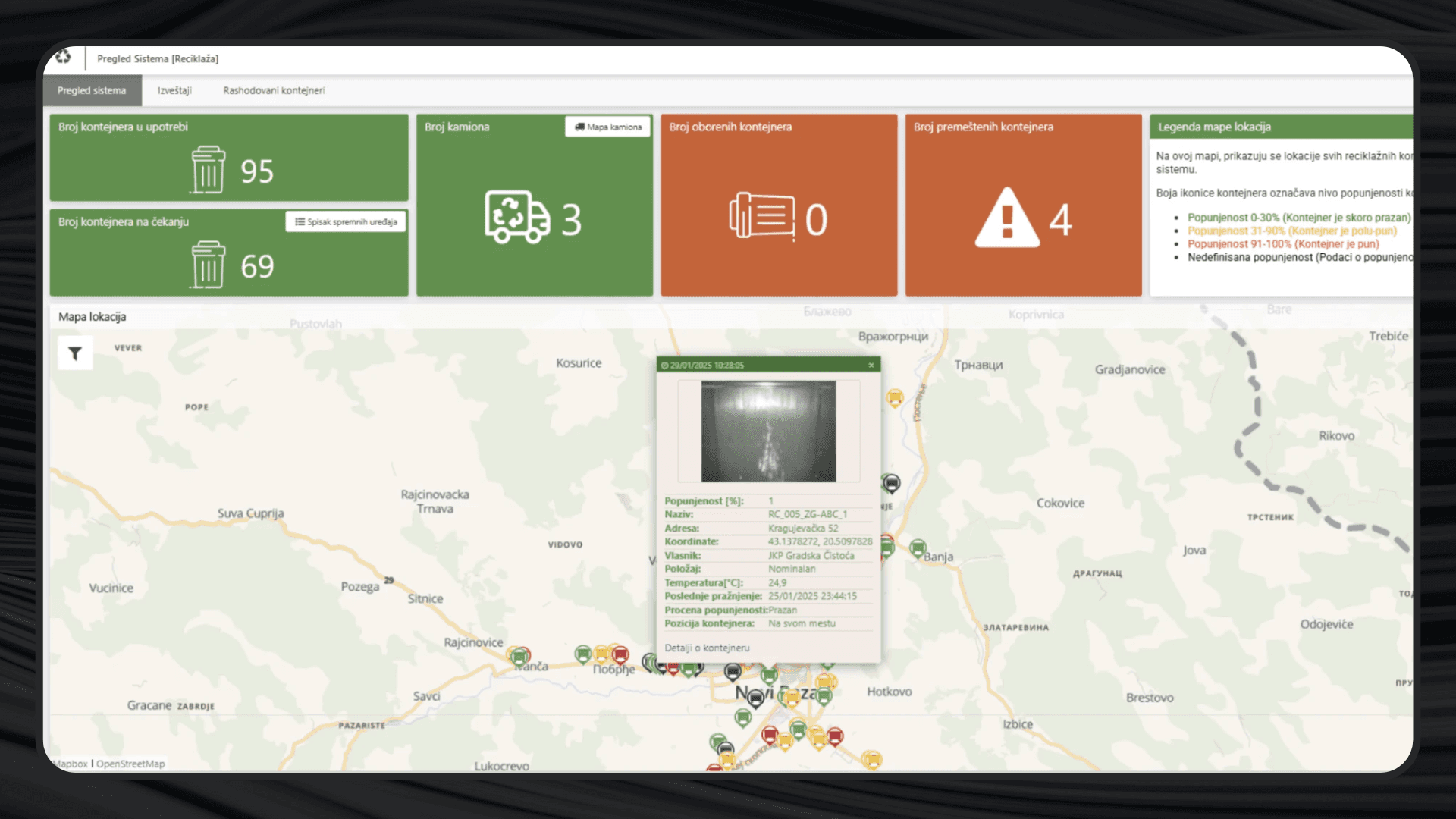The width and height of the screenshot is (1456, 819).
Task: Open the OpenStreetMap attribution link
Action: 130,764
